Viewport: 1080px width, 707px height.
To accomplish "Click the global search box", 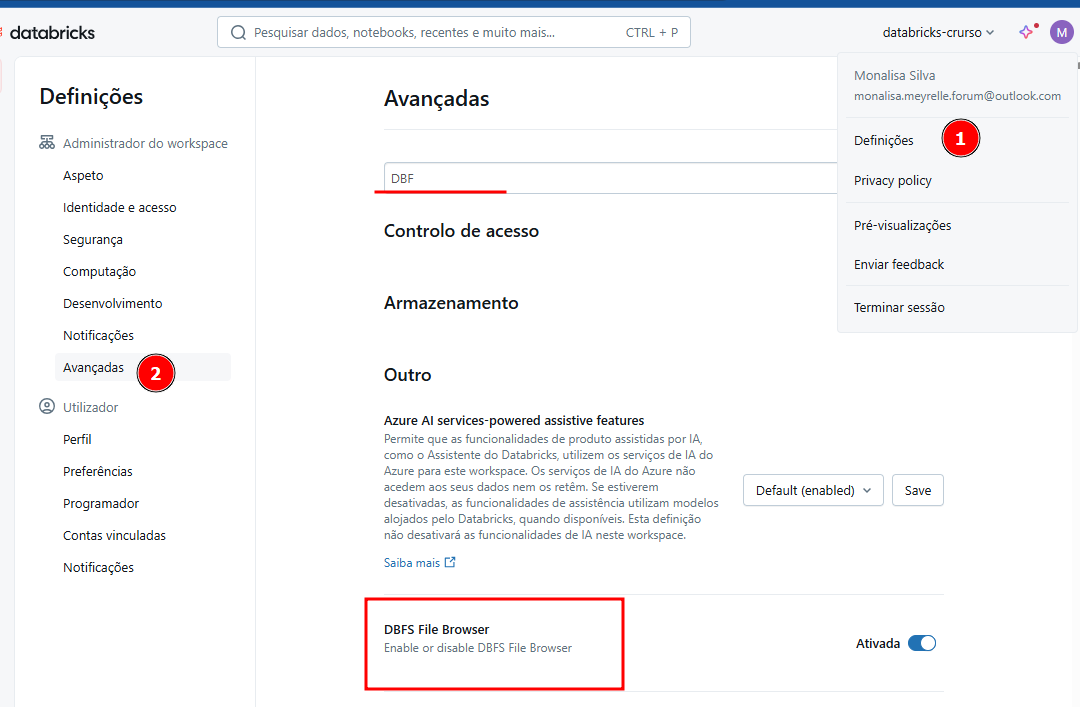I will pos(454,32).
